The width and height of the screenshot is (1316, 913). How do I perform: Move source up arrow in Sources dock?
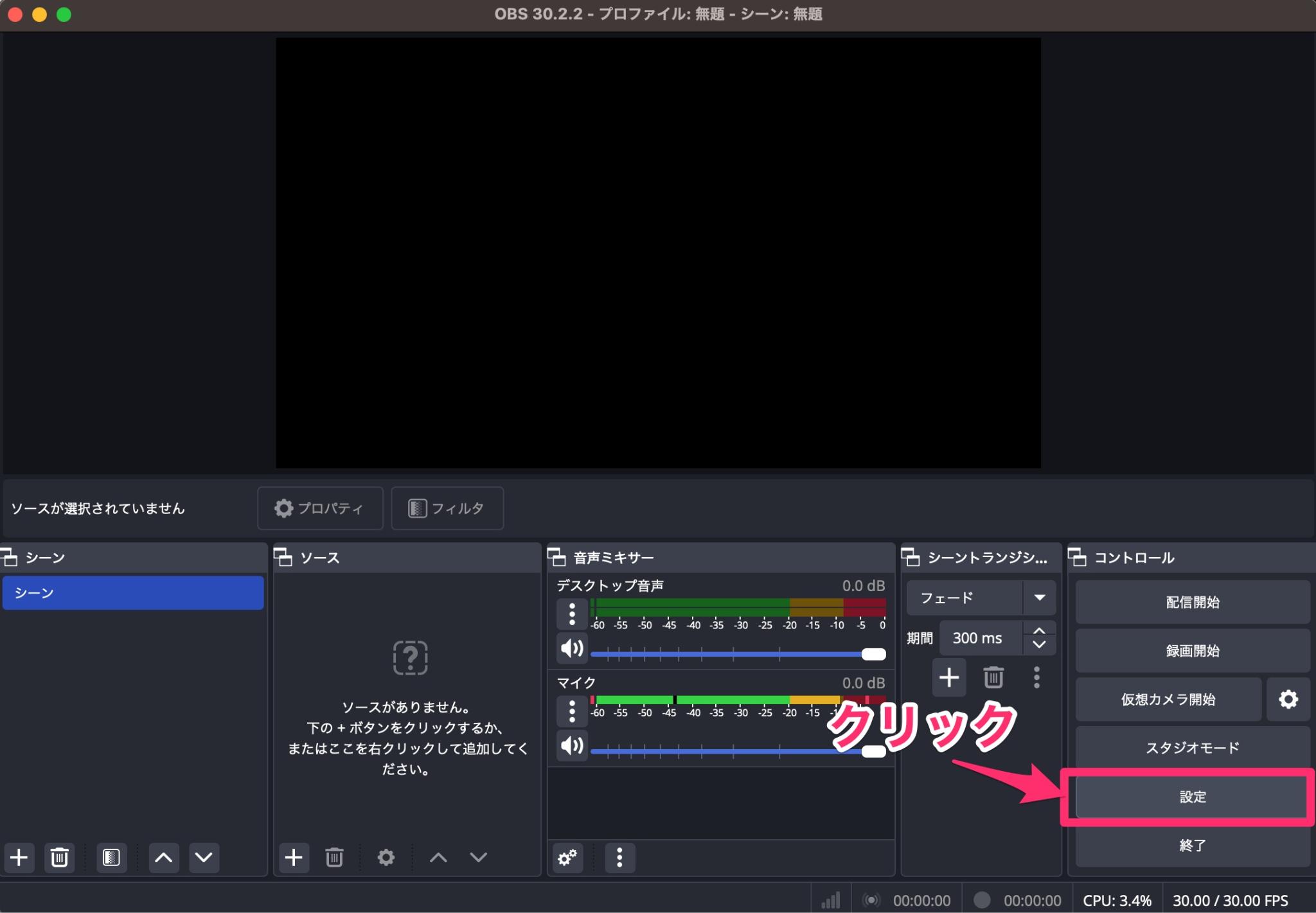438,857
